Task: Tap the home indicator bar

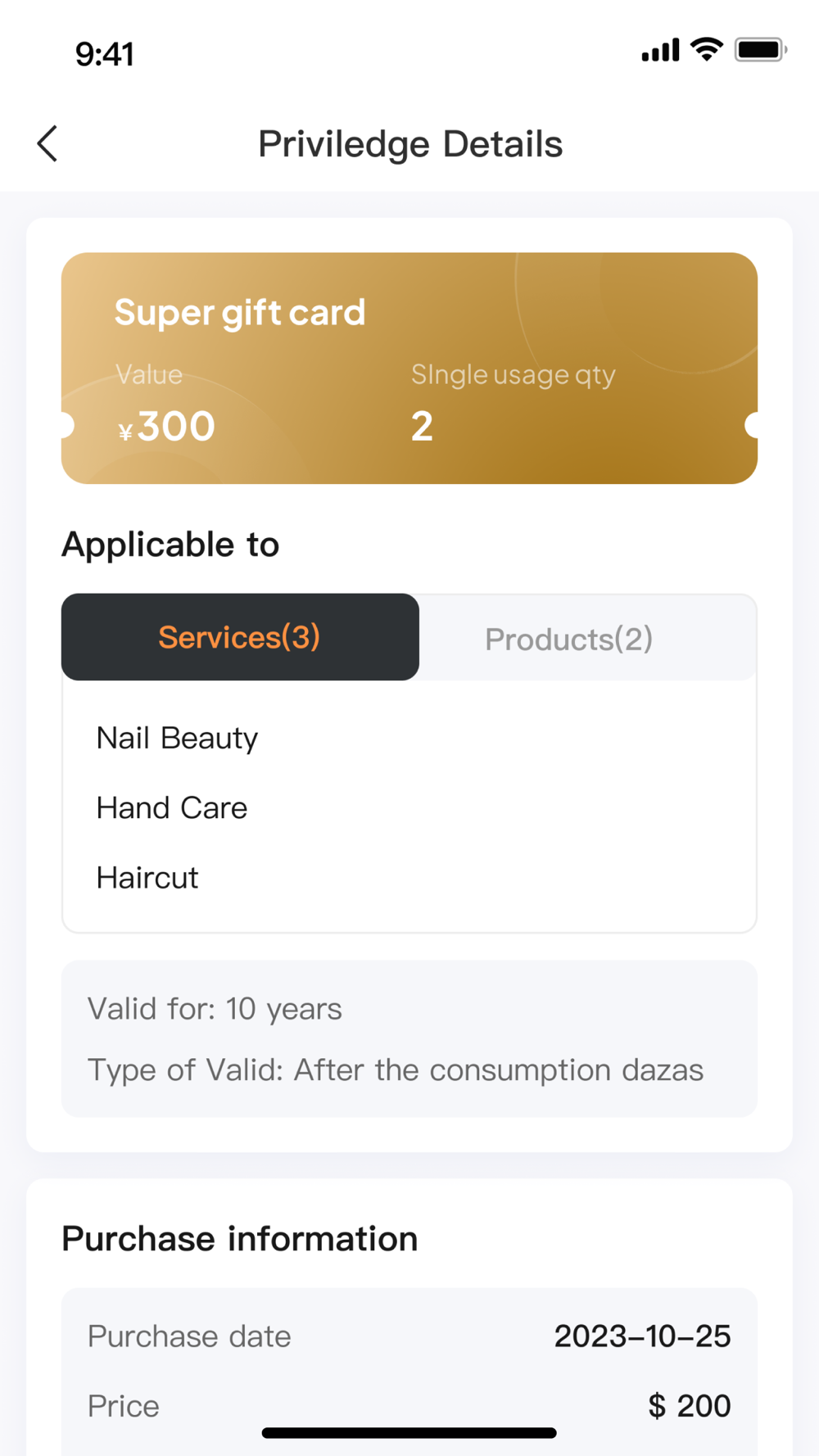Action: click(409, 1433)
